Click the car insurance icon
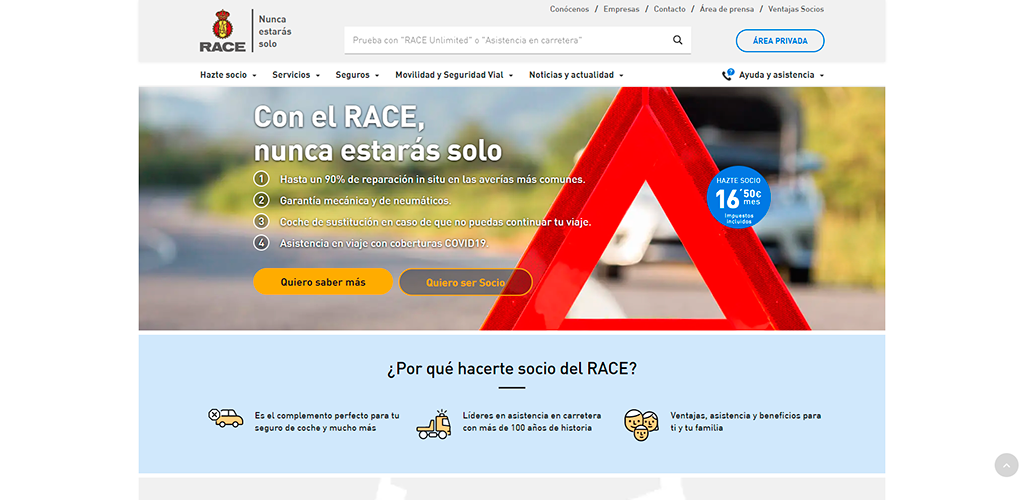The width and height of the screenshot is (1024, 500). pos(226,418)
